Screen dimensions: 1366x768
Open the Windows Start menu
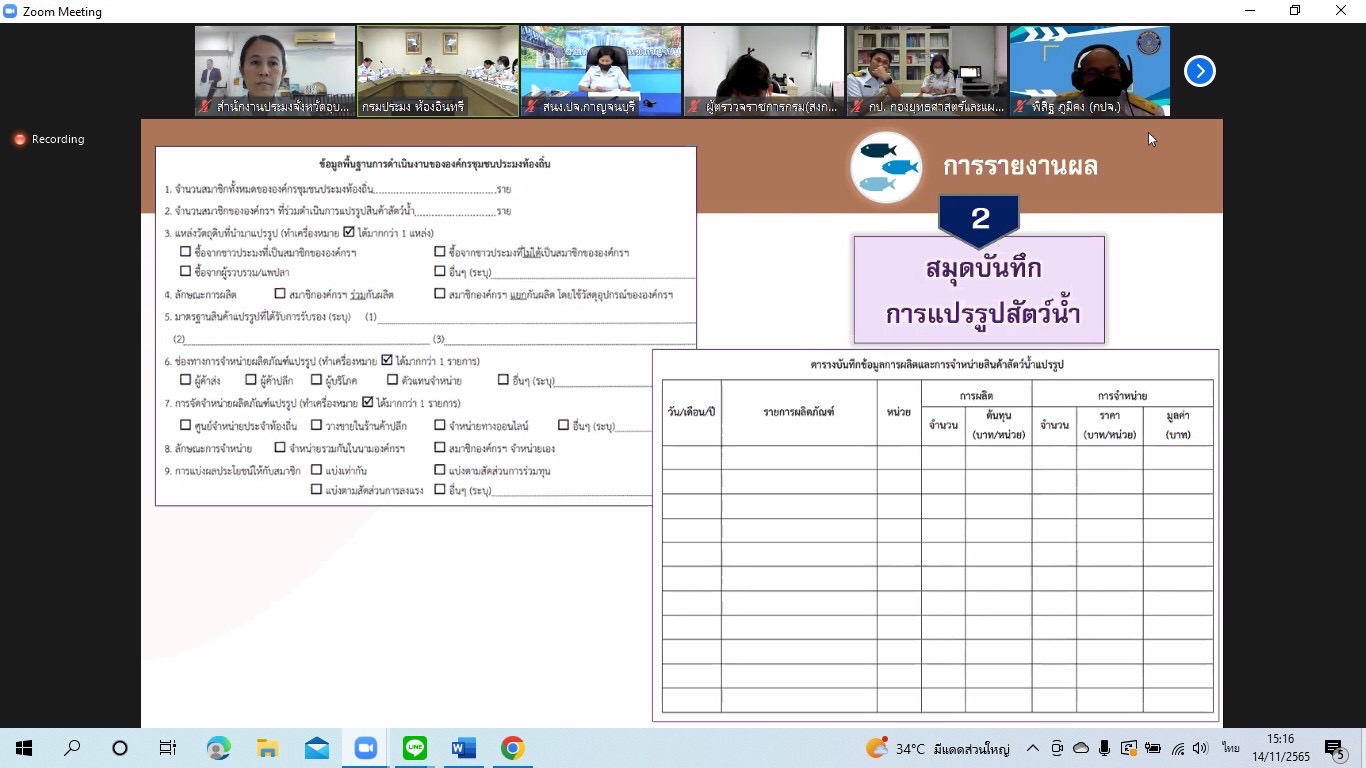[x=24, y=748]
